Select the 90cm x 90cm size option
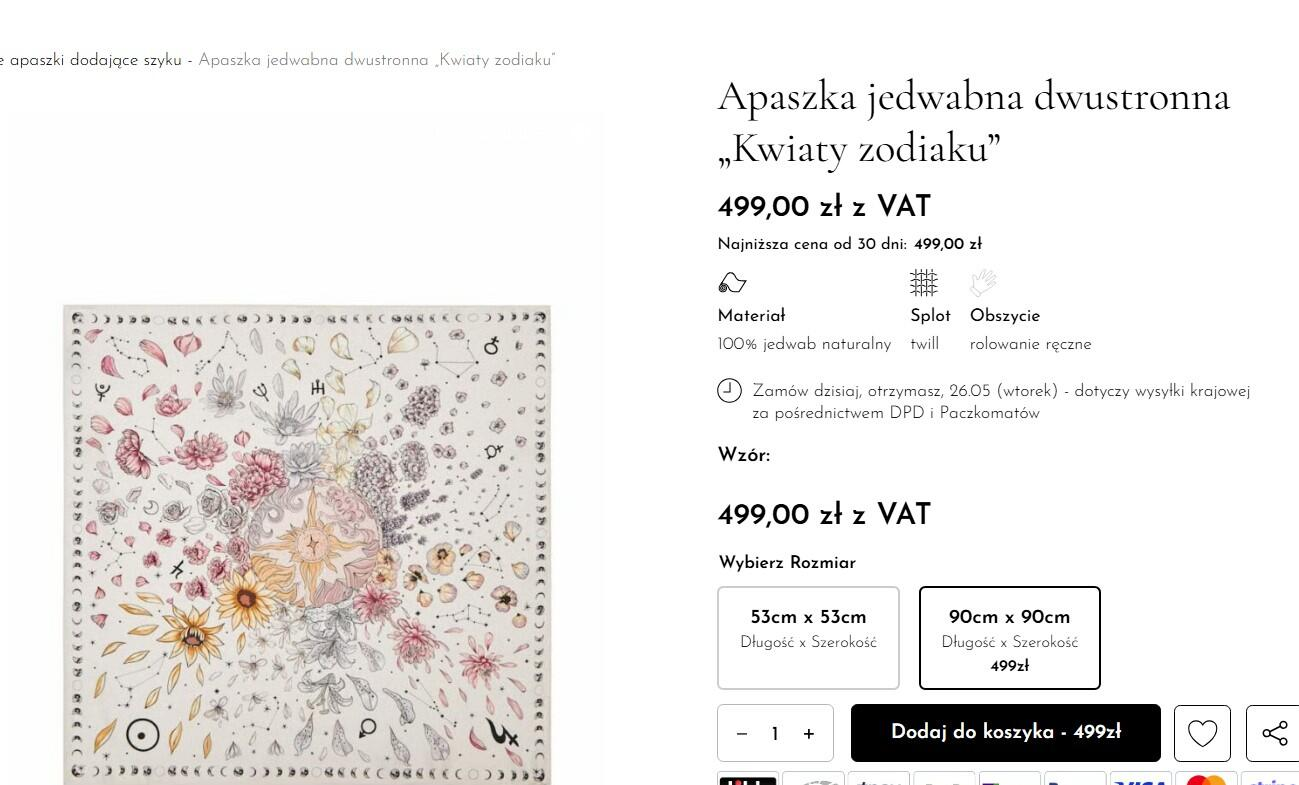Image resolution: width=1299 pixels, height=785 pixels. [1010, 638]
